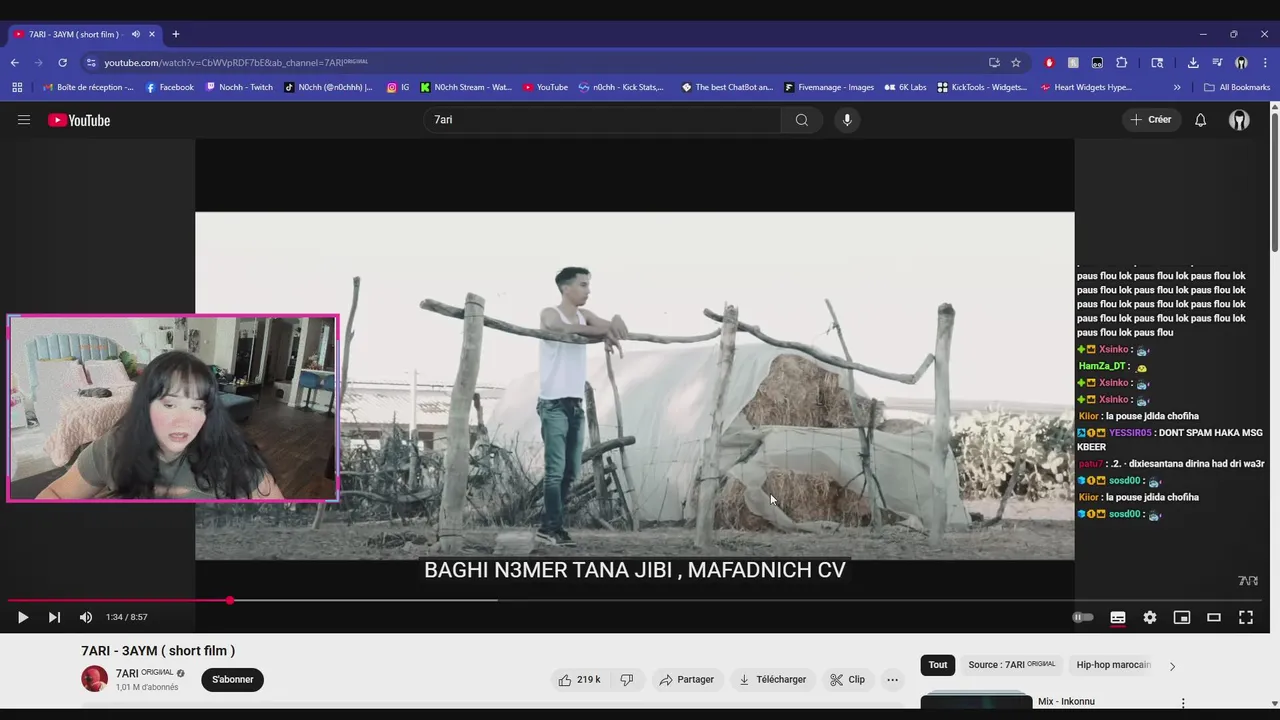
Task: Open YouTube hamburger guide menu
Action: click(x=24, y=120)
